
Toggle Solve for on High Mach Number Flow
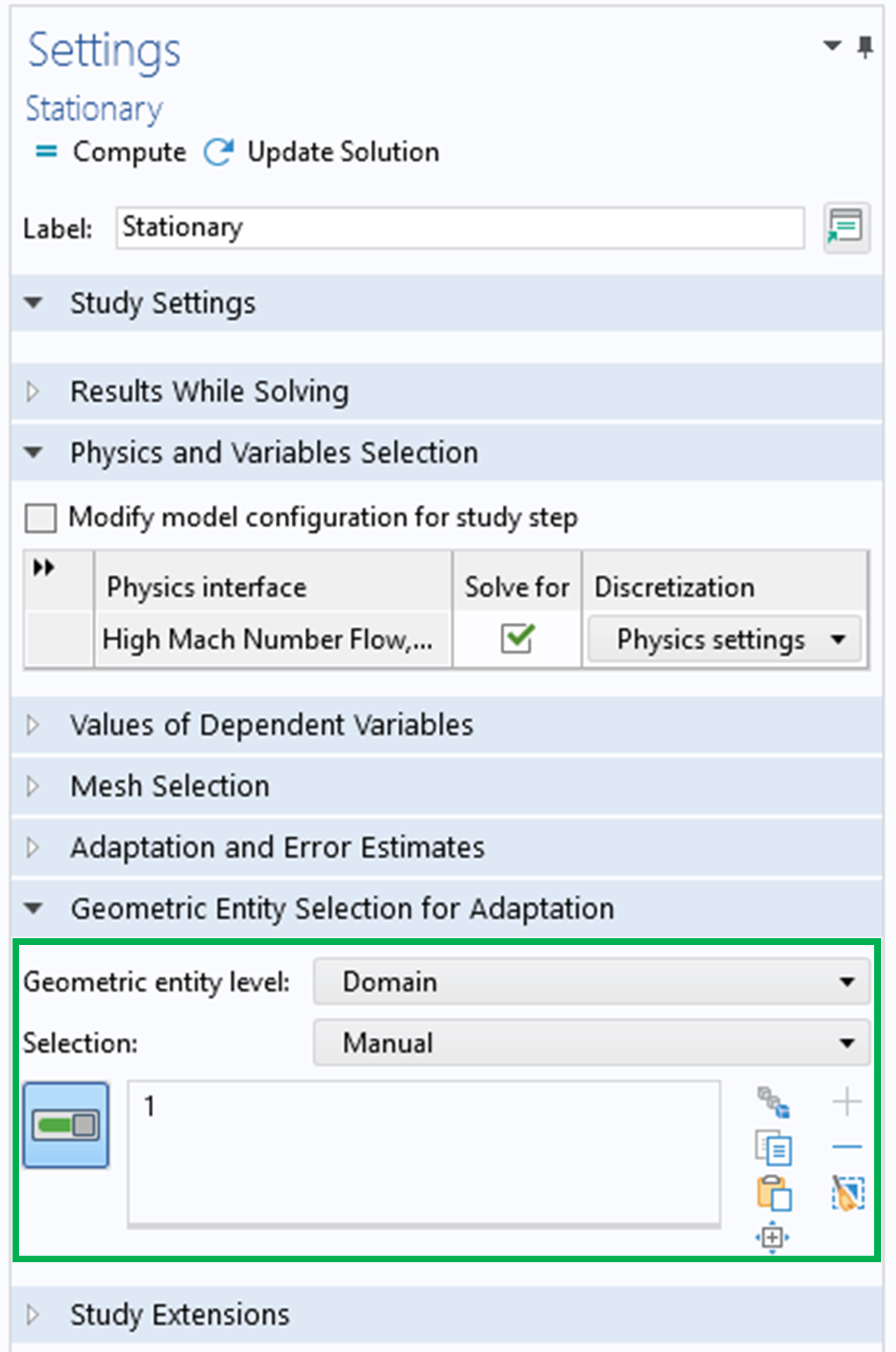517,638
